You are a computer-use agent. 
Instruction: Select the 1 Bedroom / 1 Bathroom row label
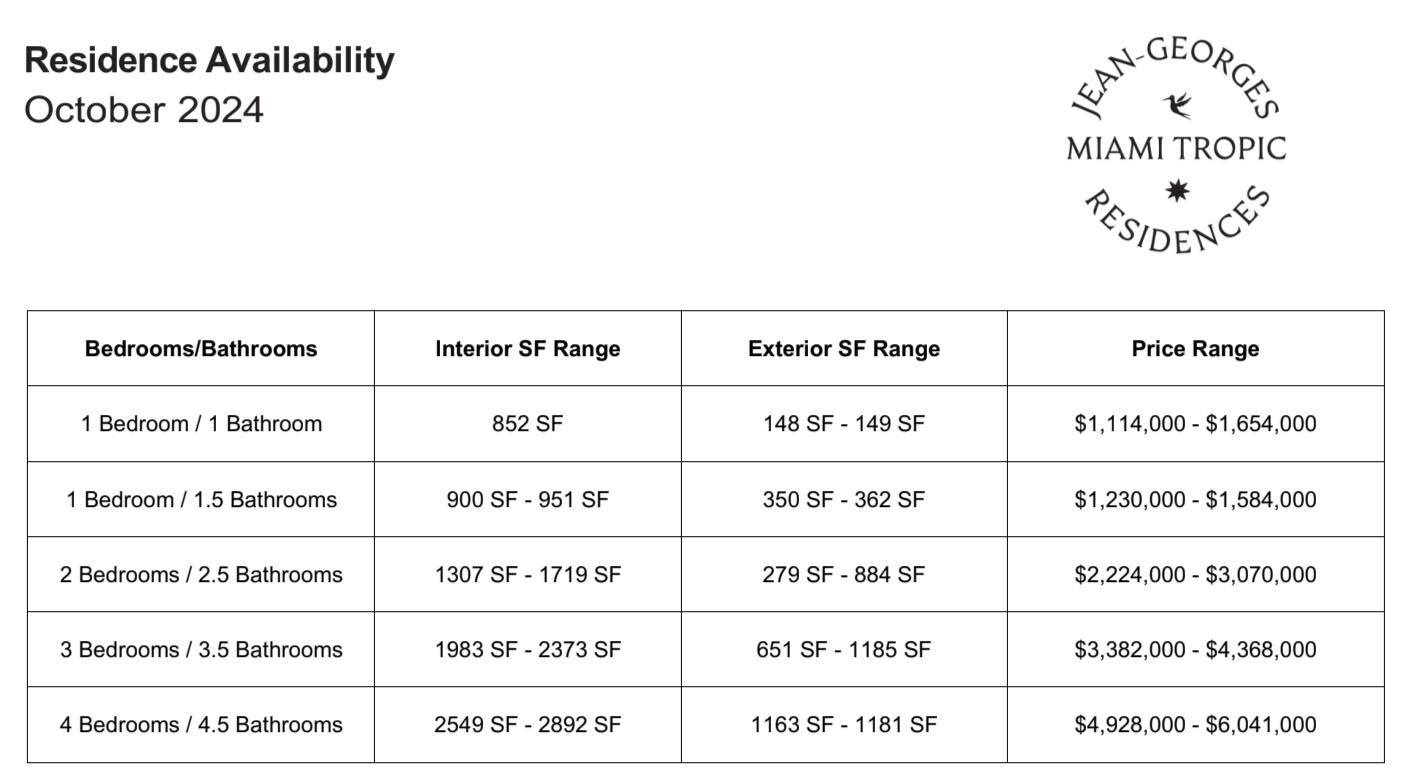pyautogui.click(x=201, y=424)
